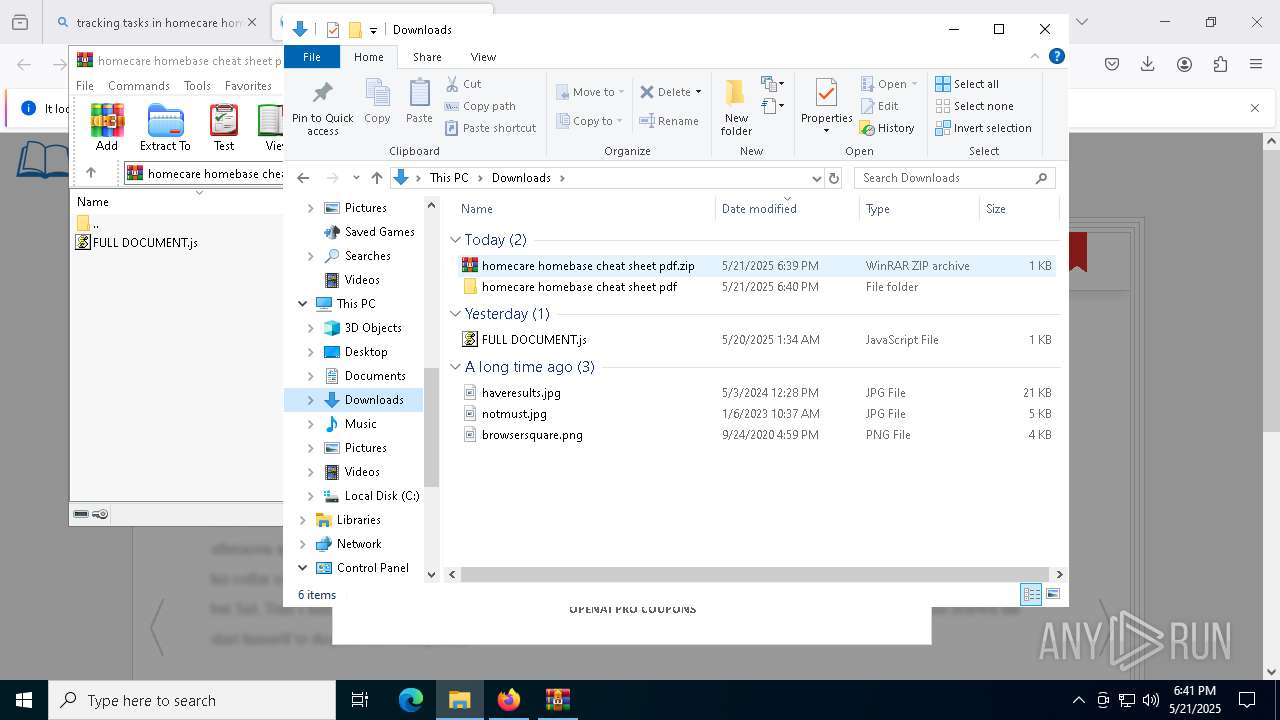This screenshot has width=1280, height=720.
Task: Switch to the View ribbon tab
Action: (483, 57)
